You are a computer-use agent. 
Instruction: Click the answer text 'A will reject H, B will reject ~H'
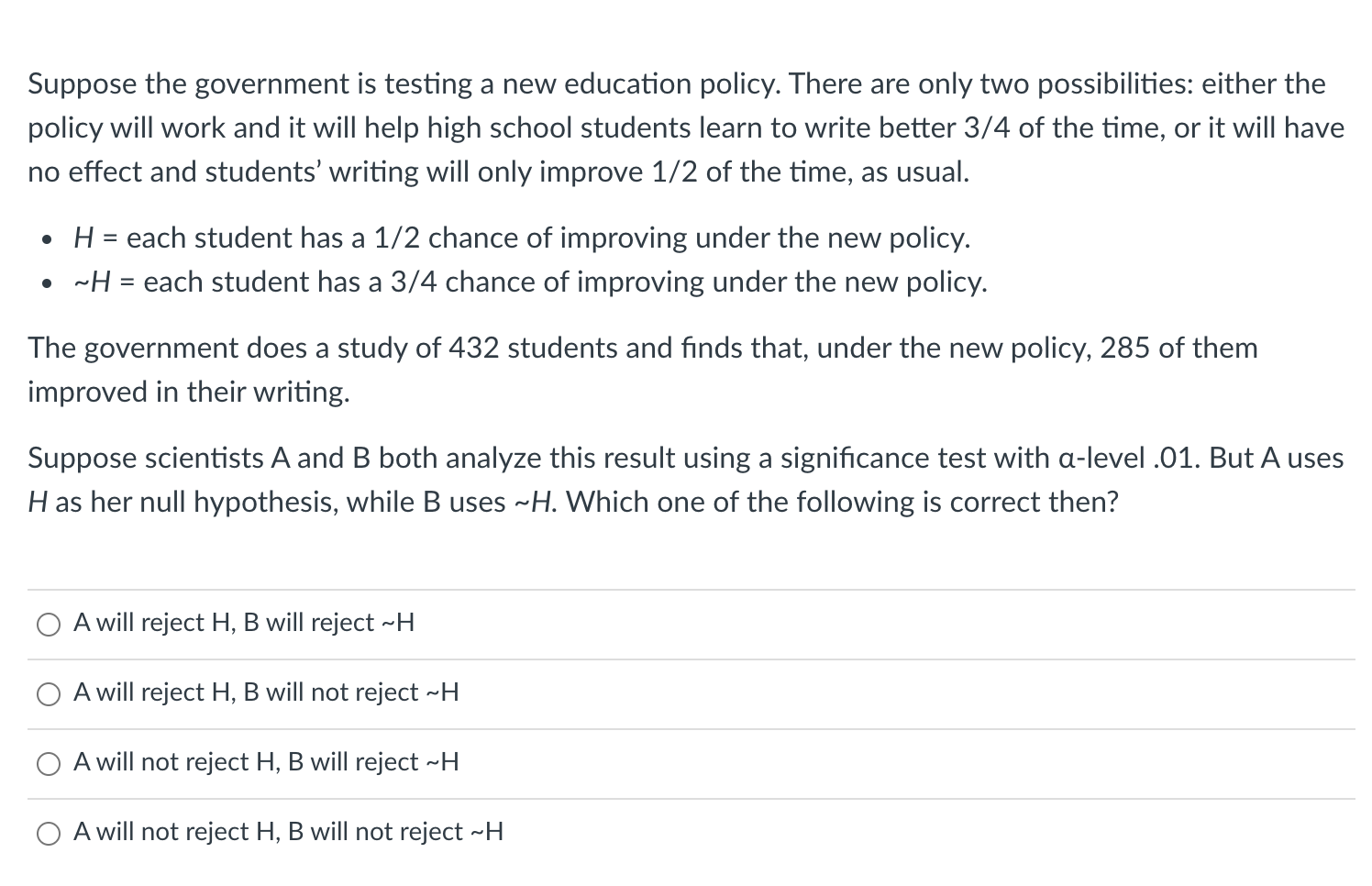pos(244,623)
